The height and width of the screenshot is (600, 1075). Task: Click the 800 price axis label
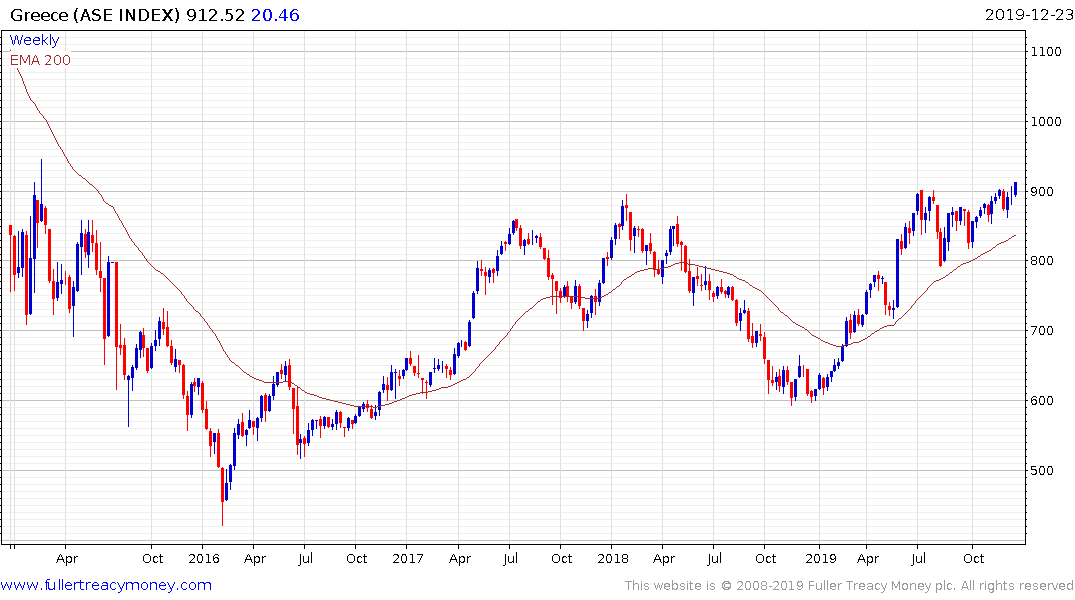tap(1042, 261)
